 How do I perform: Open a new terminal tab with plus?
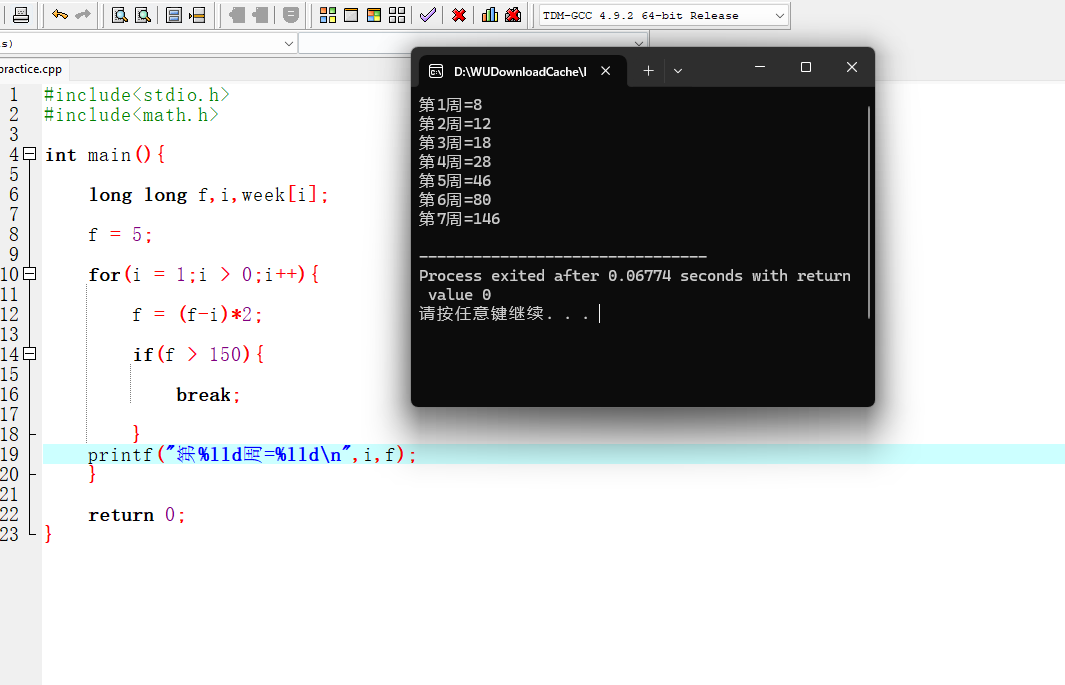[x=649, y=71]
